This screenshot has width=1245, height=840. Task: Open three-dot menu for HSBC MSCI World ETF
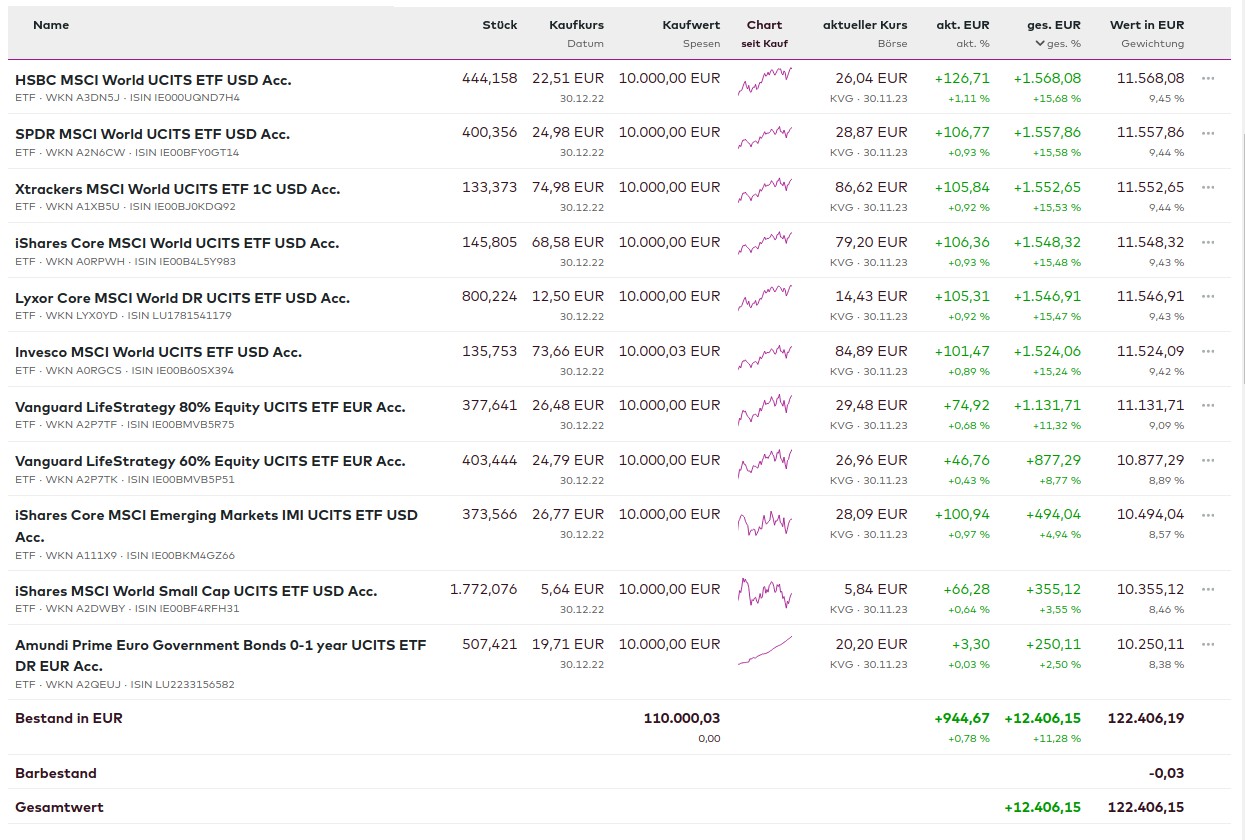click(x=1208, y=78)
